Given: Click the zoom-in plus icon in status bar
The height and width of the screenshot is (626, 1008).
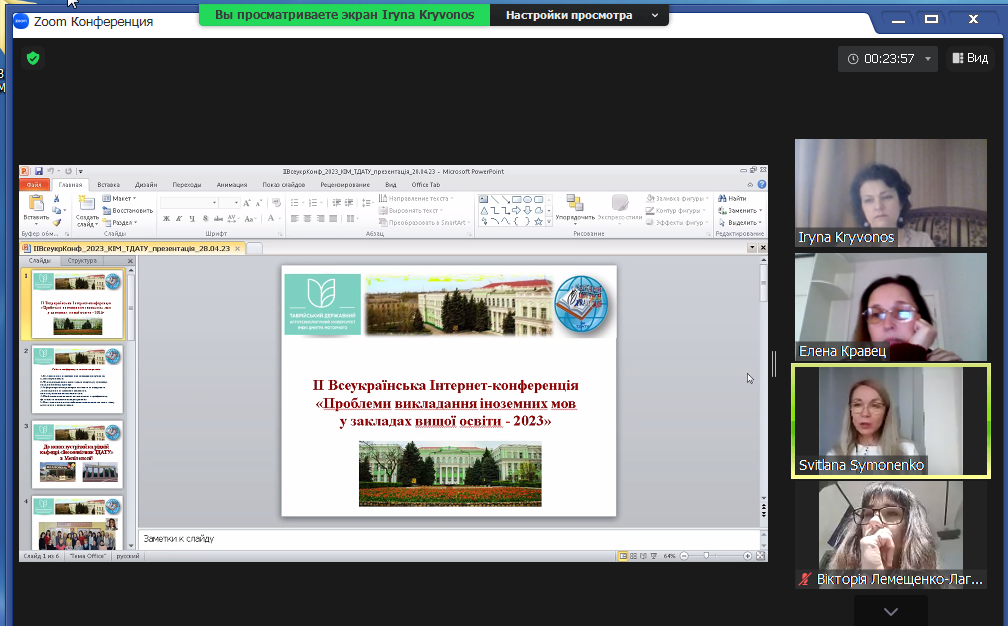Looking at the screenshot, I should 747,555.
